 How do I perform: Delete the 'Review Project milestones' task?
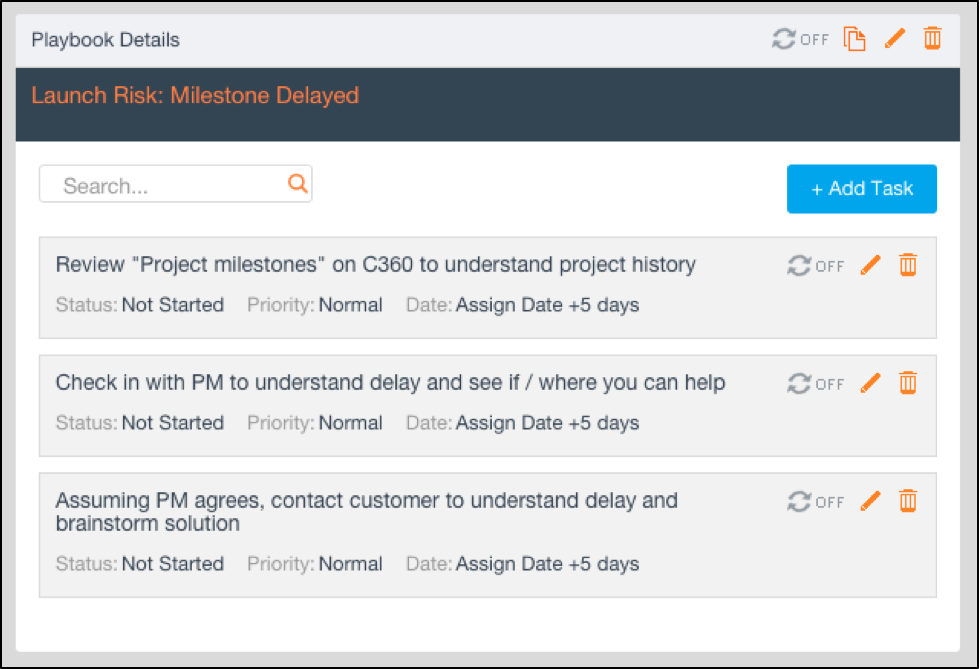pos(908,265)
